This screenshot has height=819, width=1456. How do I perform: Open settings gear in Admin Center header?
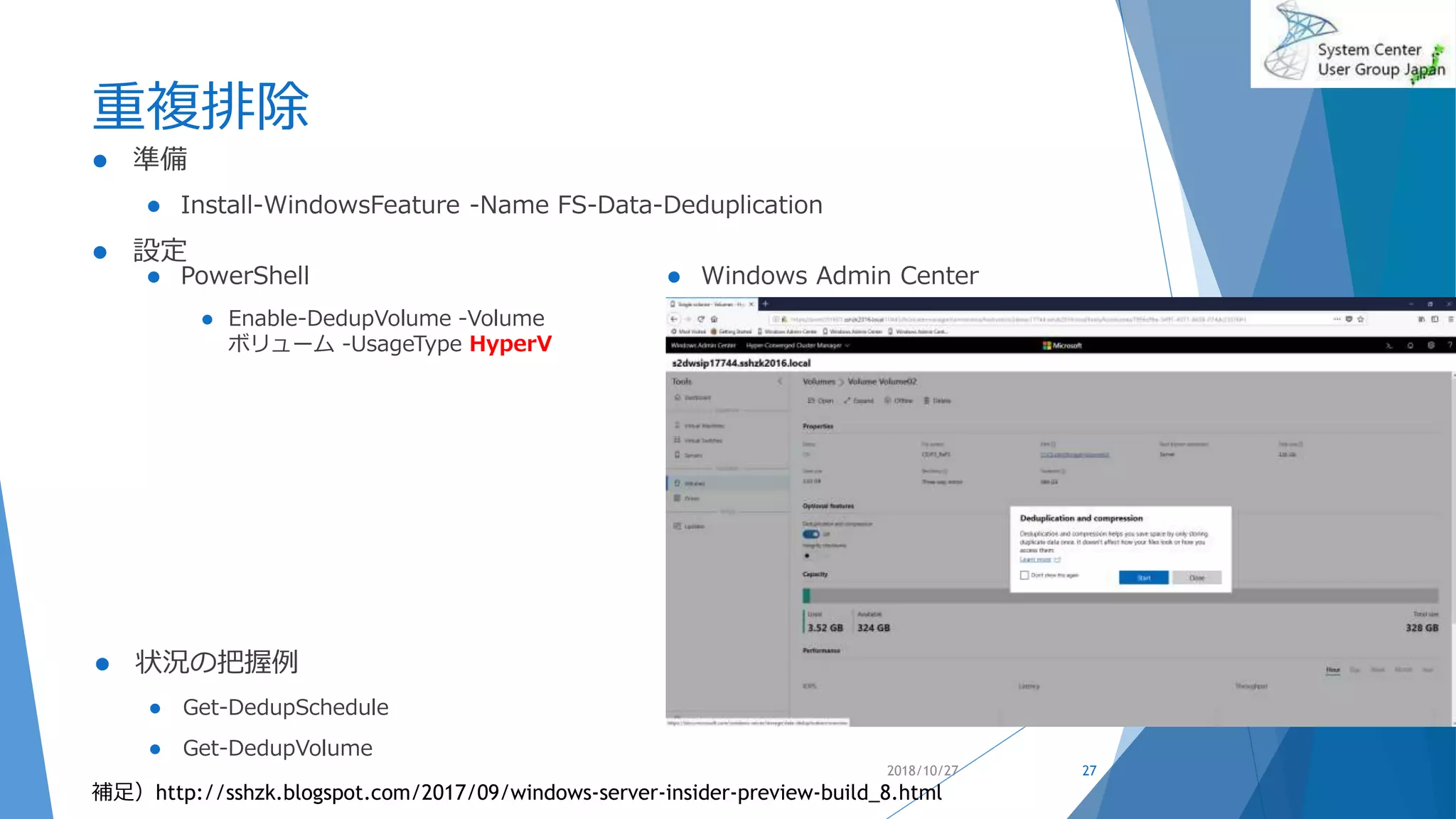pos(1431,346)
